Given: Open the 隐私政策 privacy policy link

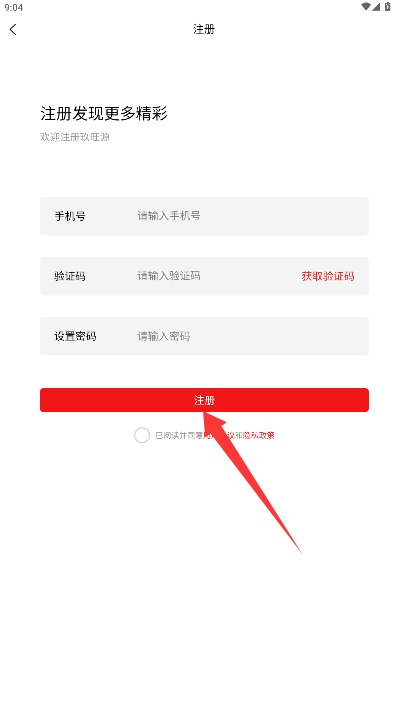Looking at the screenshot, I should point(259,435).
